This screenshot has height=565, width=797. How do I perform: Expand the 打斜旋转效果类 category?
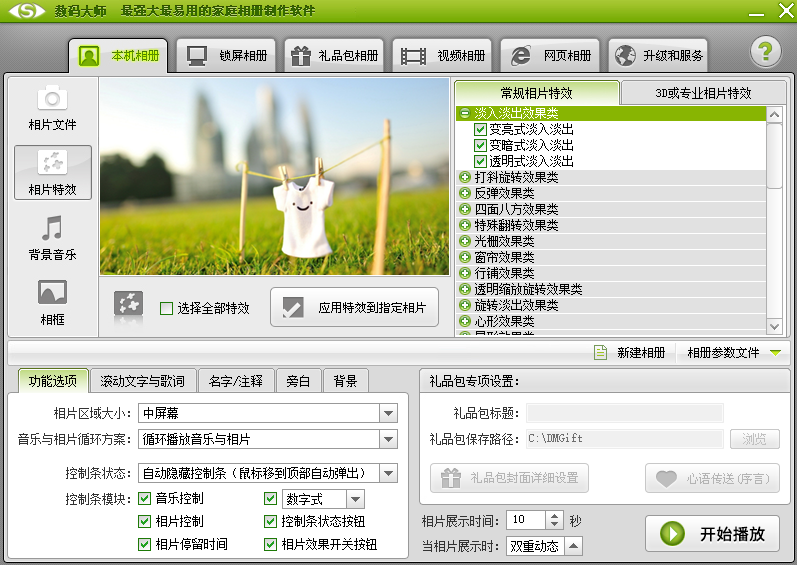[x=465, y=177]
